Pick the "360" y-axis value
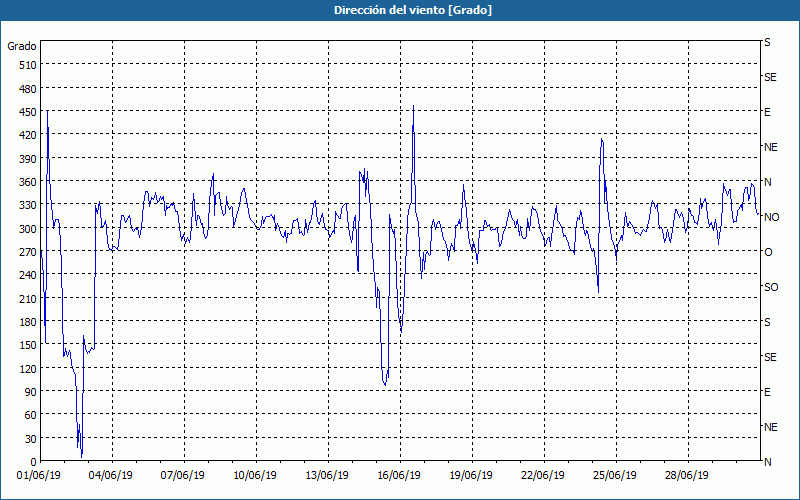 point(28,182)
